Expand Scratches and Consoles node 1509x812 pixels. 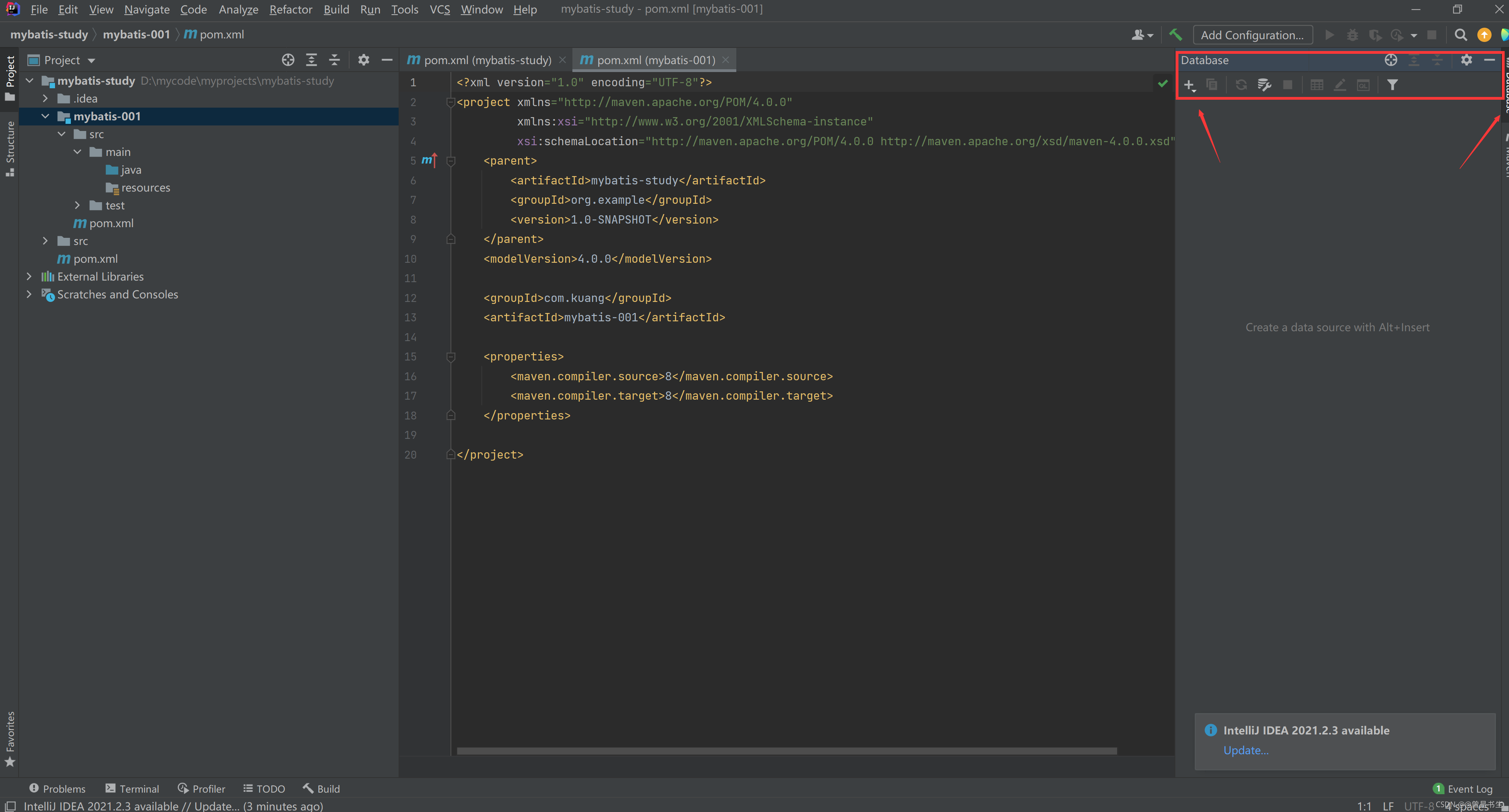coord(29,294)
